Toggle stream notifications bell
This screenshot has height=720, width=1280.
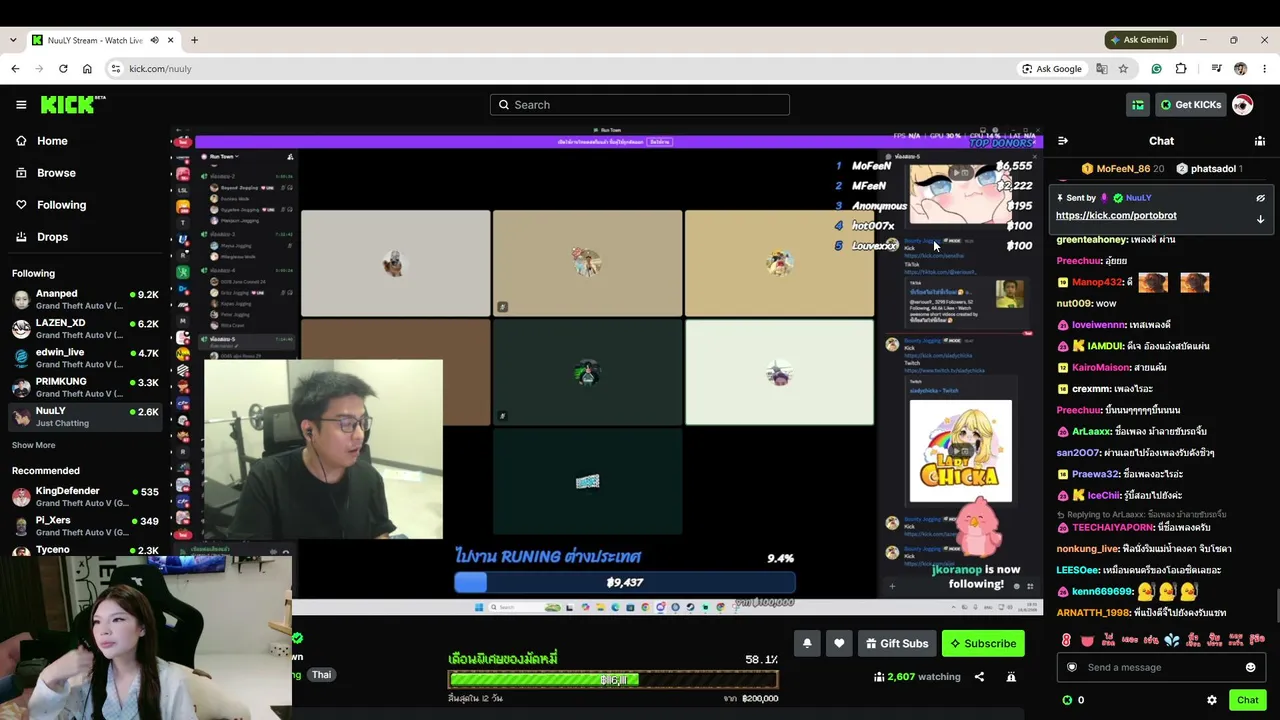[x=807, y=643]
